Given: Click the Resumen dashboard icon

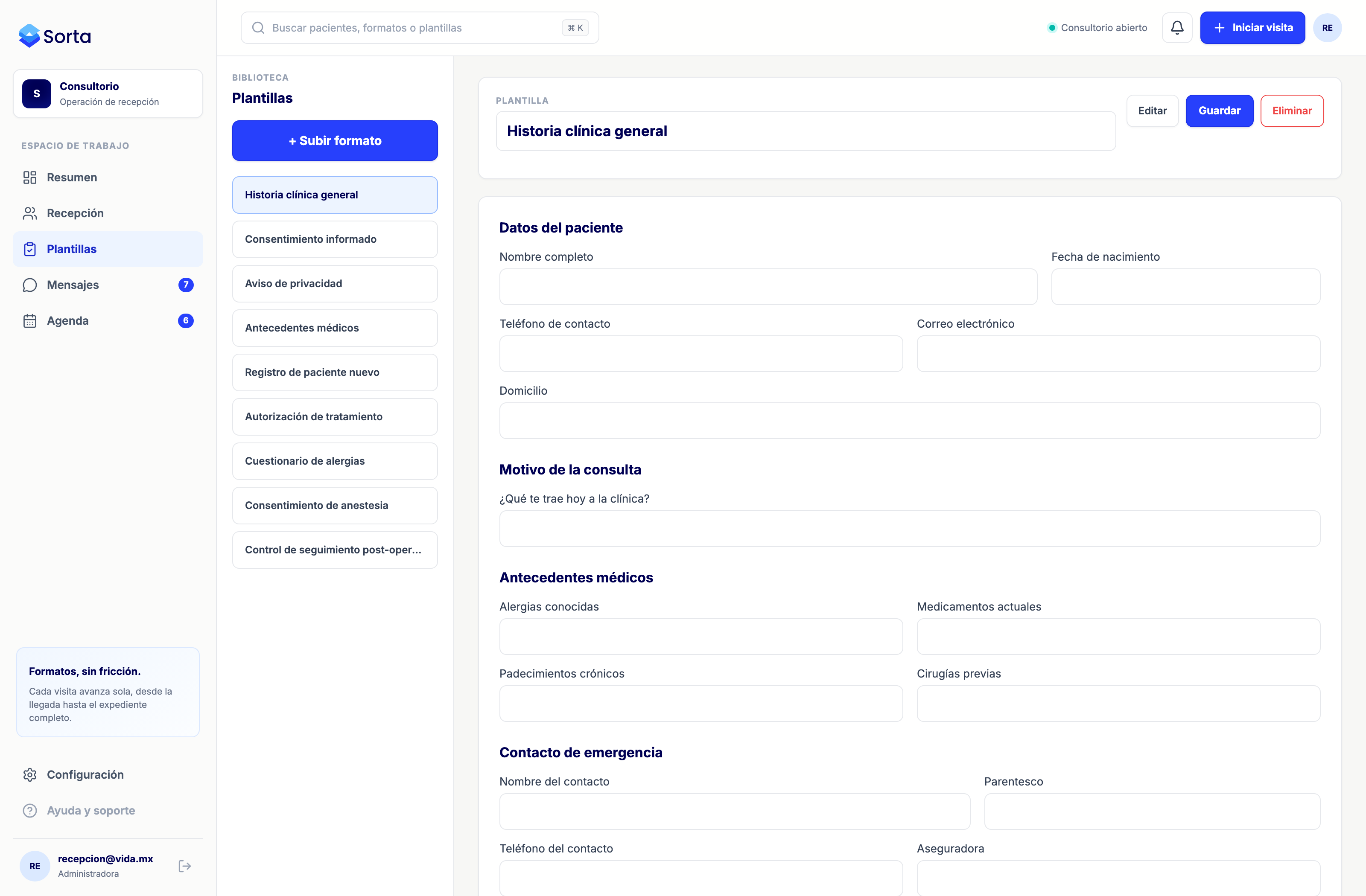Looking at the screenshot, I should pos(30,177).
